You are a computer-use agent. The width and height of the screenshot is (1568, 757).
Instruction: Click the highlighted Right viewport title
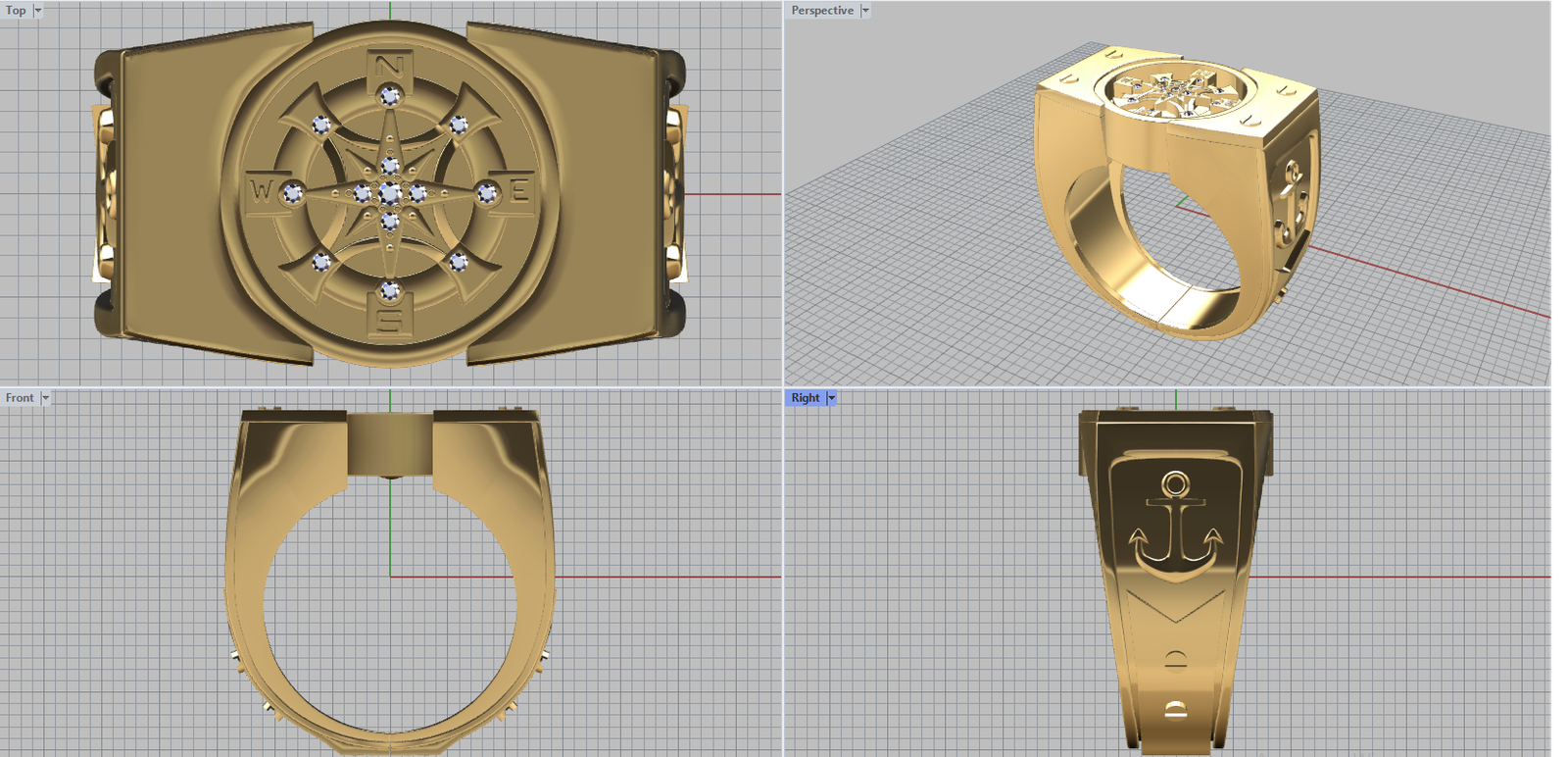[805, 398]
